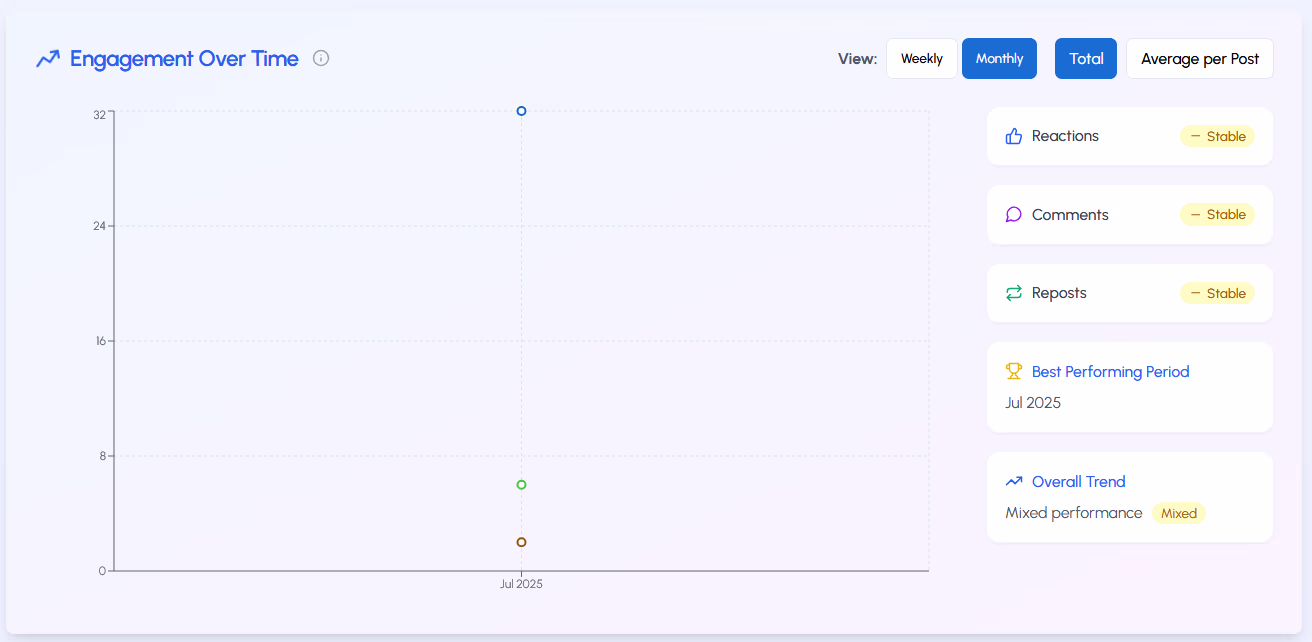The image size is (1312, 642).
Task: Click the Reposts arrows icon
Action: click(x=1013, y=292)
